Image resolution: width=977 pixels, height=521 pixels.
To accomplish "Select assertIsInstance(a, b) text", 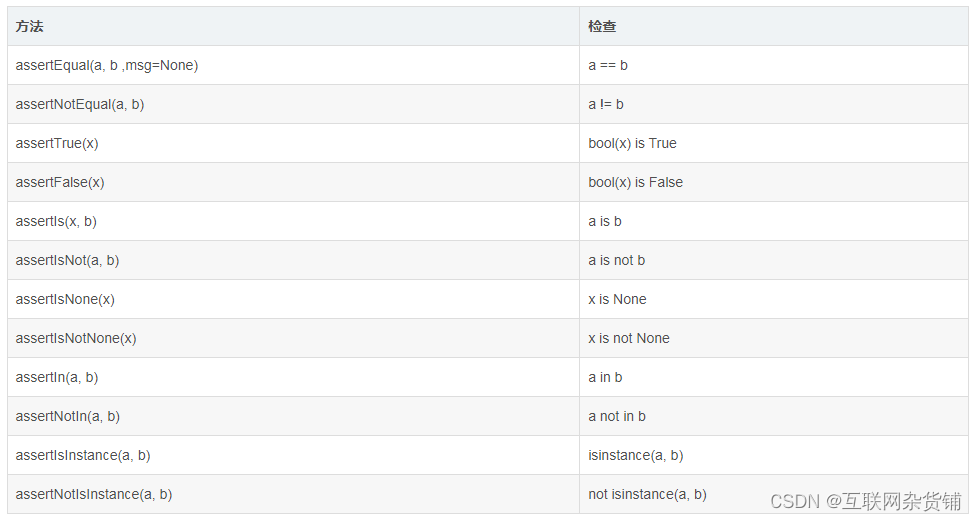I will pos(83,456).
